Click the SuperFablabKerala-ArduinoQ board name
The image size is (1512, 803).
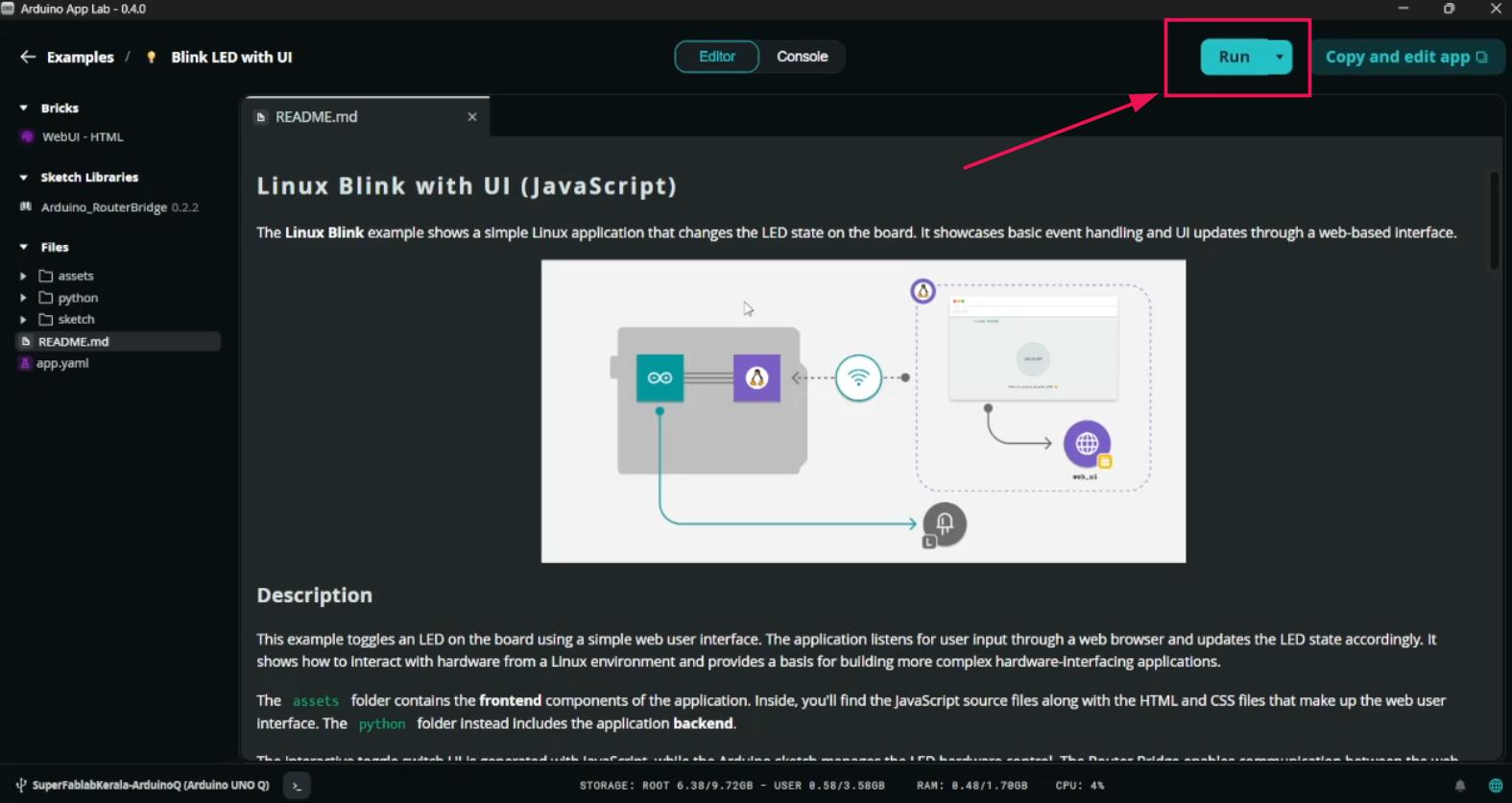(151, 786)
